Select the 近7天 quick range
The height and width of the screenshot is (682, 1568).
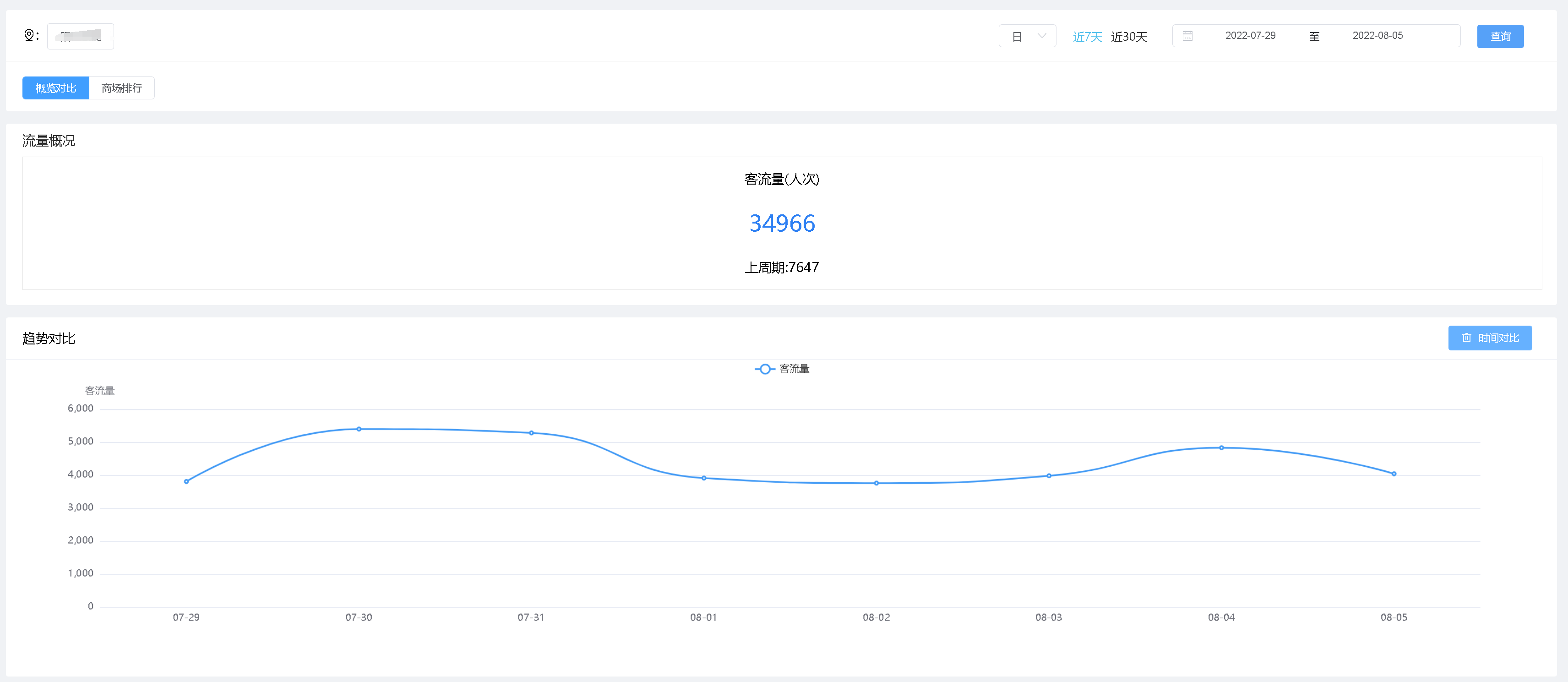tap(1087, 37)
